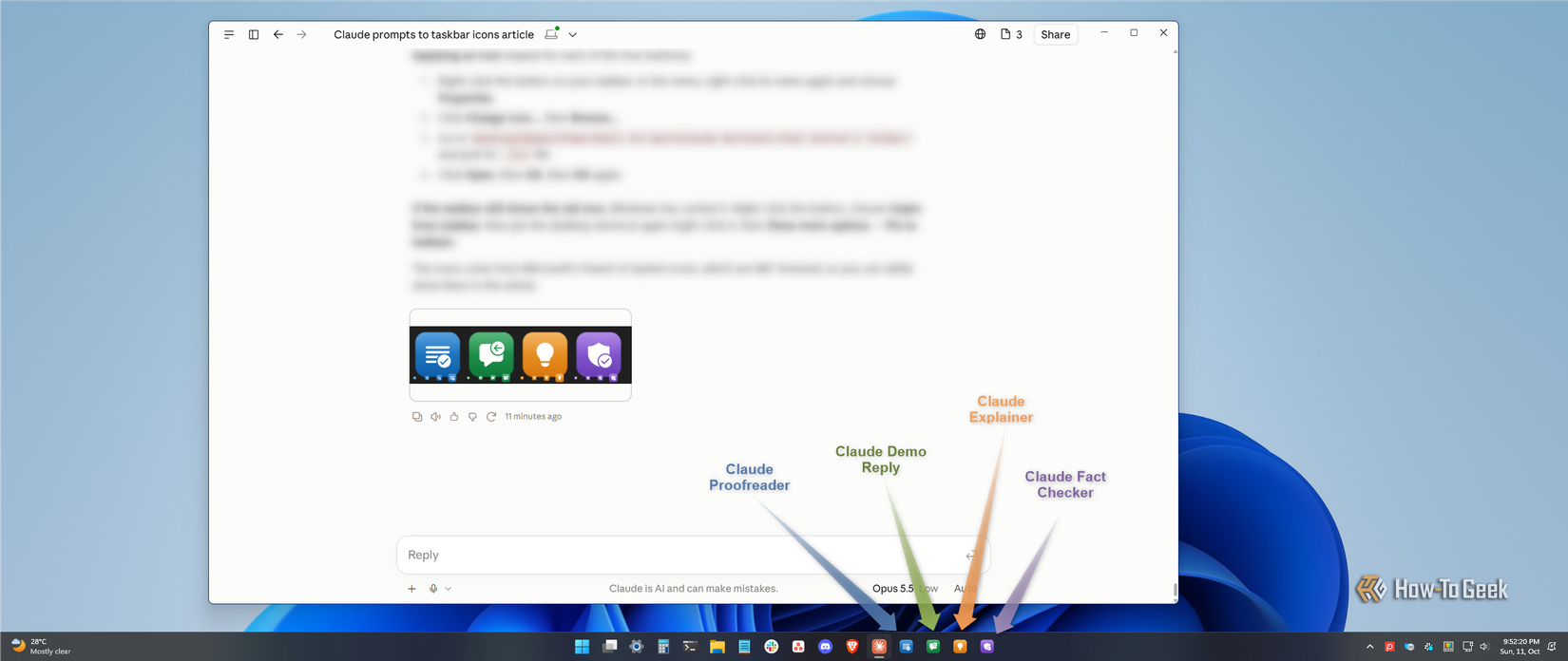The height and width of the screenshot is (661, 1568).
Task: Go back with the left arrow
Action: [x=278, y=34]
